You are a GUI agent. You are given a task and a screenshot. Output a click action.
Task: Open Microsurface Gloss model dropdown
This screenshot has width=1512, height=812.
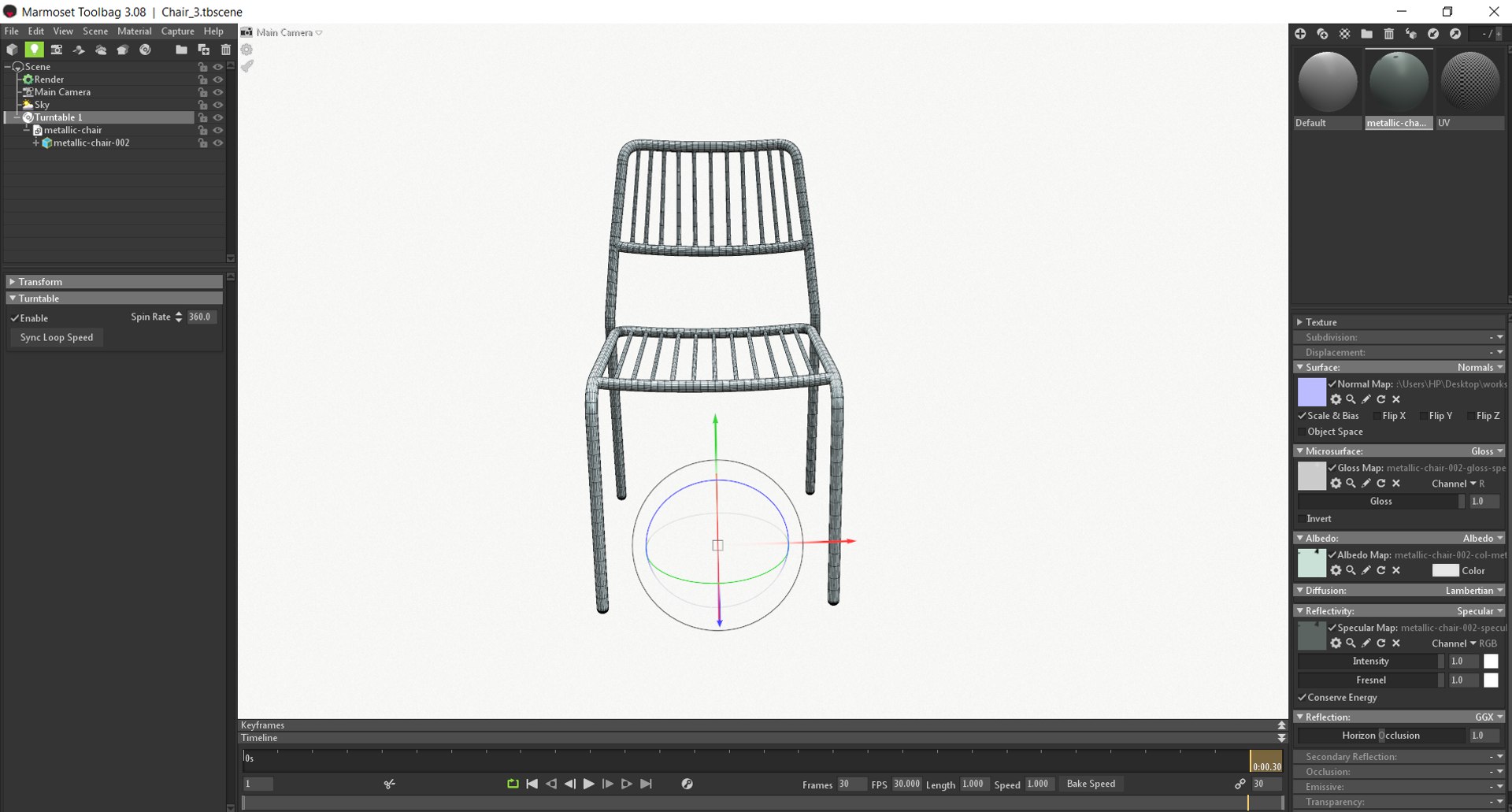pyautogui.click(x=1487, y=451)
